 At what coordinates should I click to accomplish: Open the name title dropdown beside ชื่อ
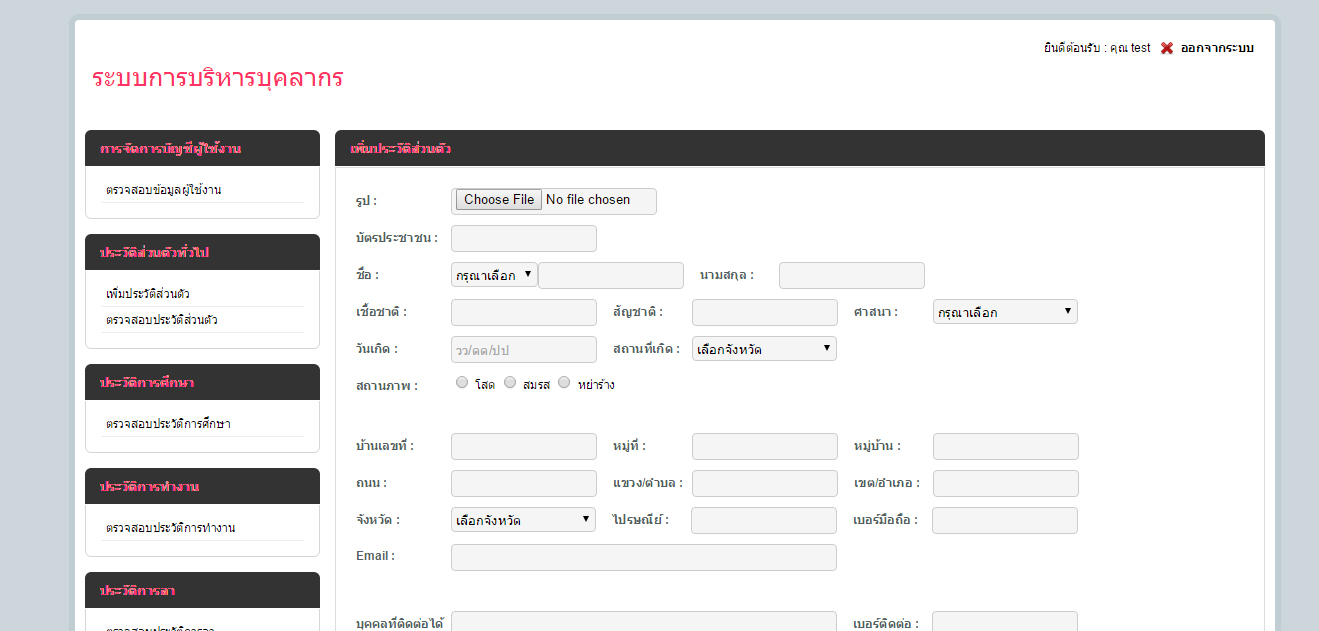[x=494, y=275]
